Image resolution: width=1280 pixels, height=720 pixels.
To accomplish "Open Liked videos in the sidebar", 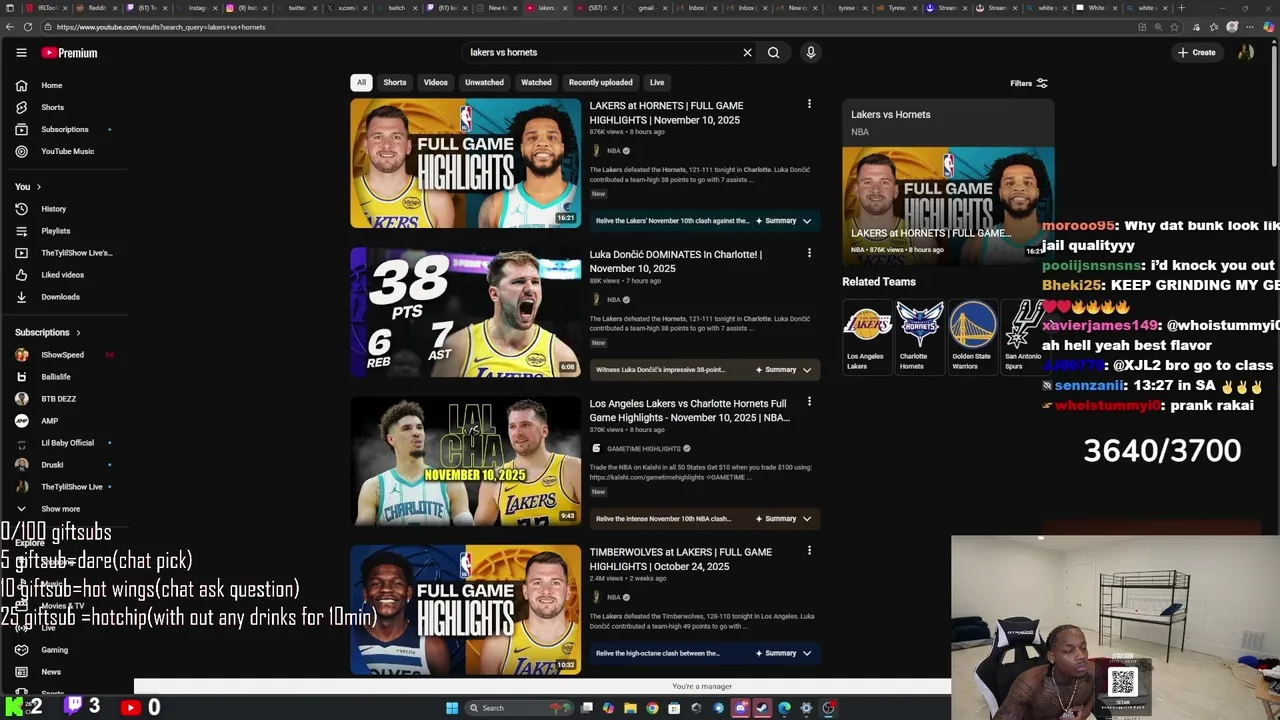I will click(65, 275).
